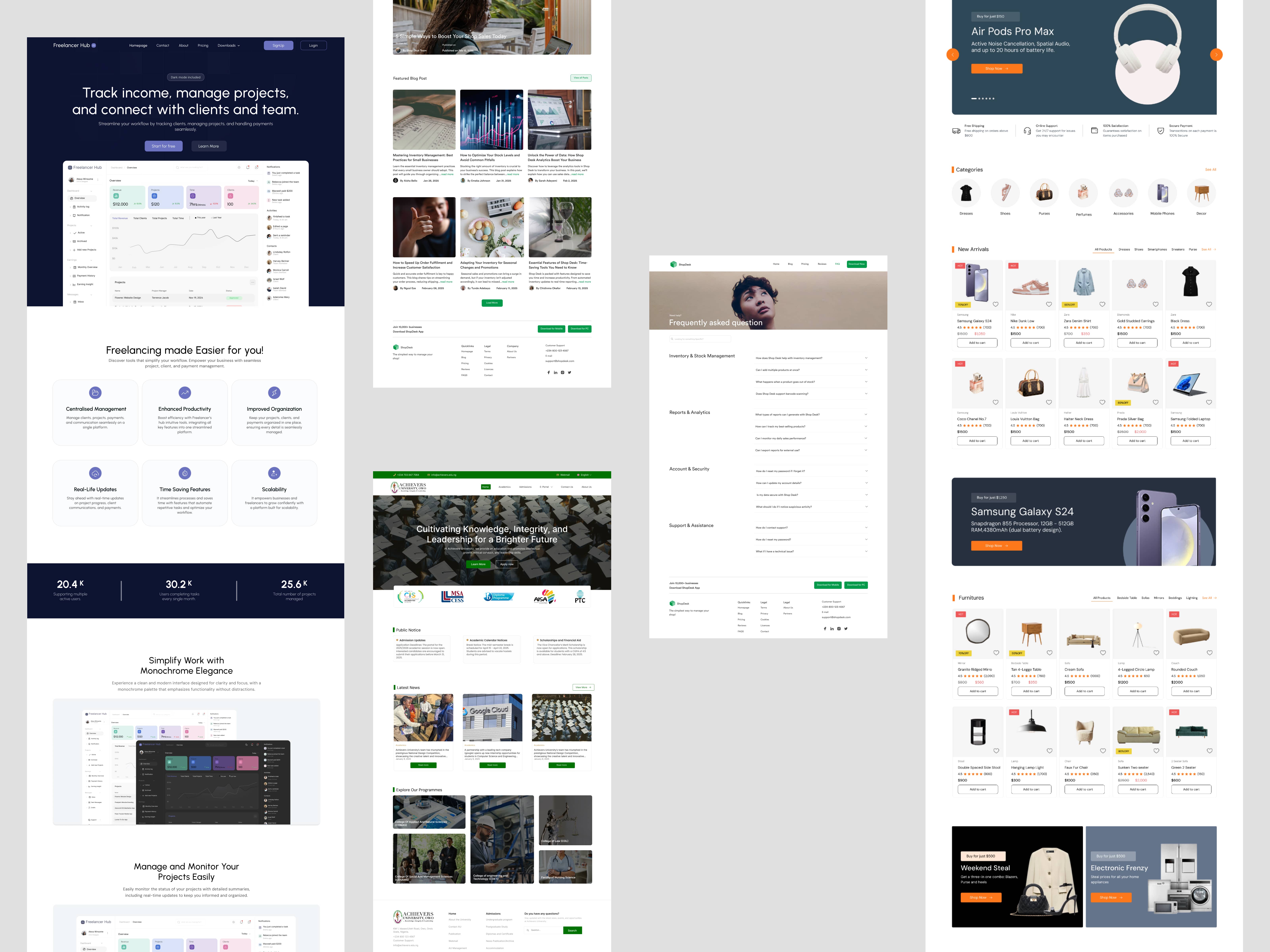Click Add to Cart for Samsung Galaxy S24 phone

click(x=977, y=342)
